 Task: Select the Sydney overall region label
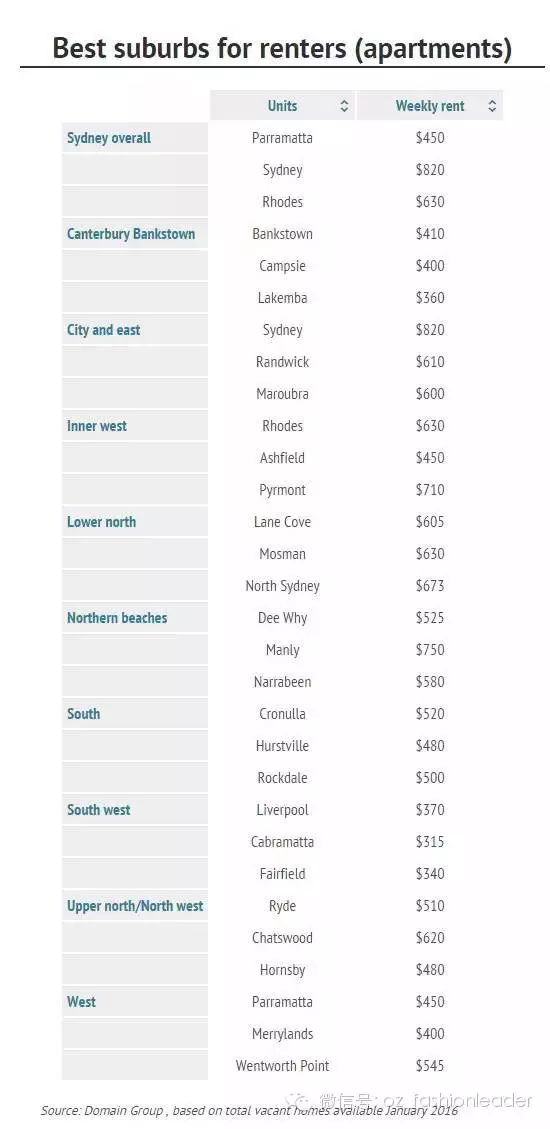tap(109, 138)
